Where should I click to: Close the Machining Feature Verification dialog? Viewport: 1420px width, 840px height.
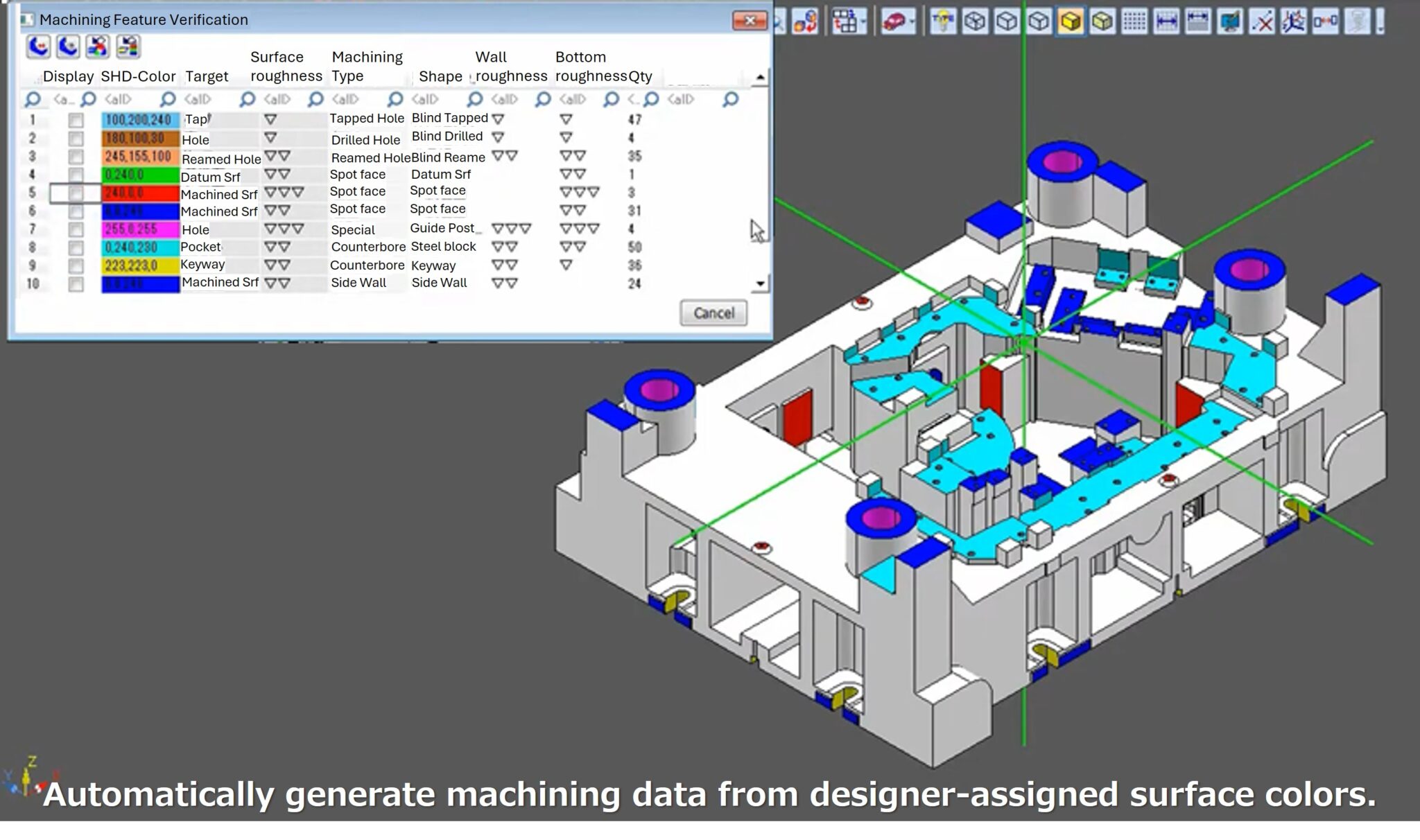tap(750, 21)
